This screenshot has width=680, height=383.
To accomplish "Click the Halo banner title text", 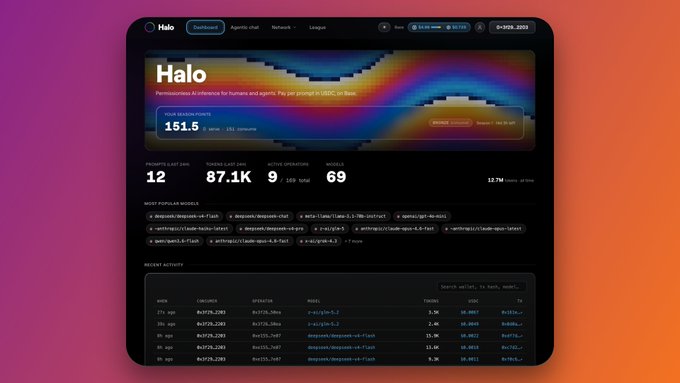I will 181,74.
